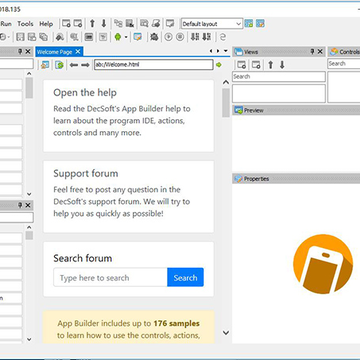The height and width of the screenshot is (360, 360).
Task: Click the magnifier search icon in top toolbar row
Action: pos(144,24)
